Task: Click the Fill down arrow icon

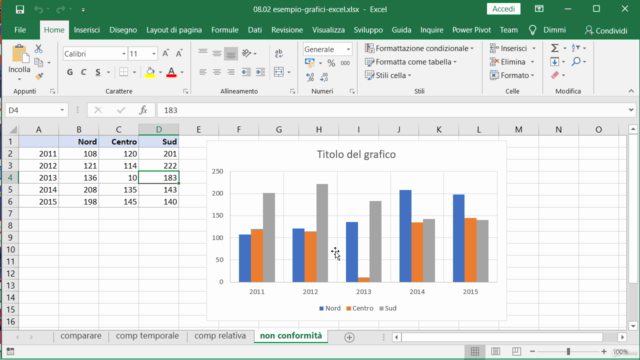Action: pos(554,62)
